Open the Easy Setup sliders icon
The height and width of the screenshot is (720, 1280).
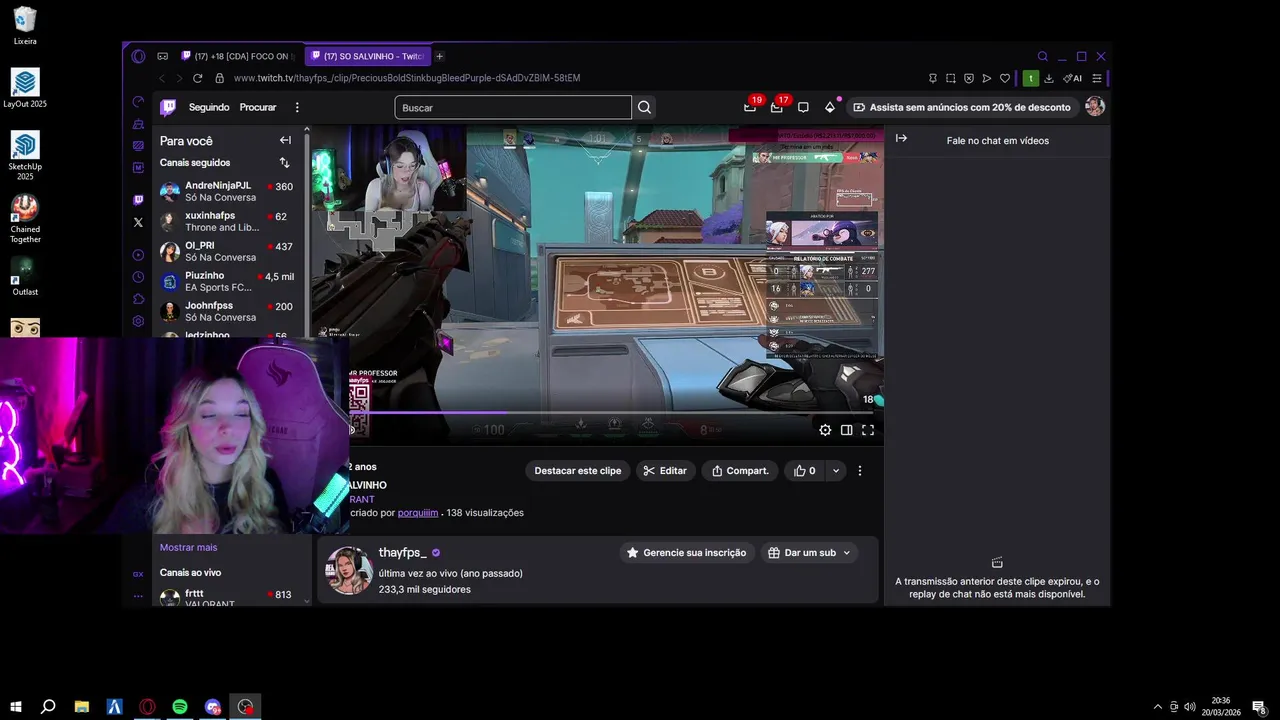pos(1097,78)
